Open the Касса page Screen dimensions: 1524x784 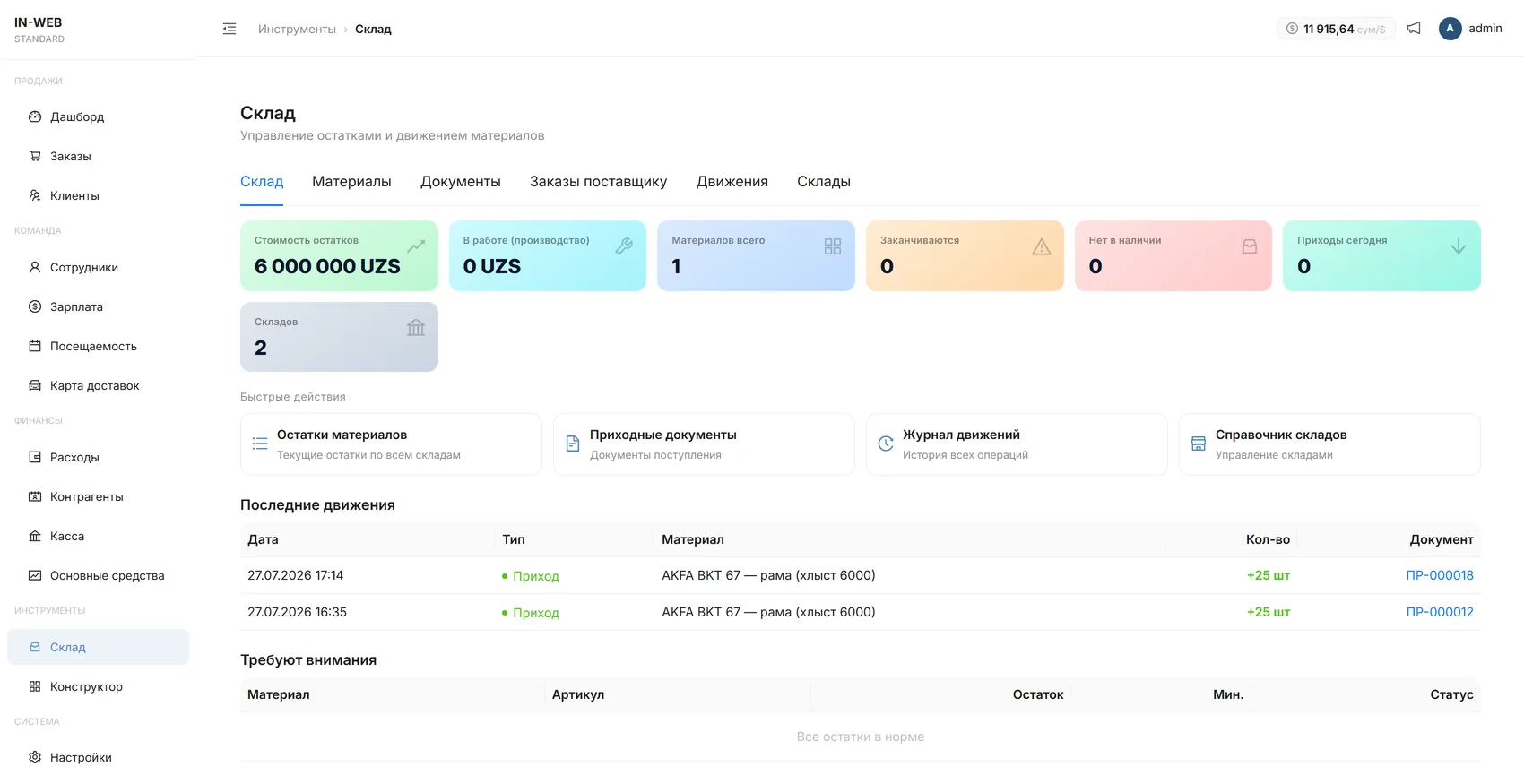(99, 536)
